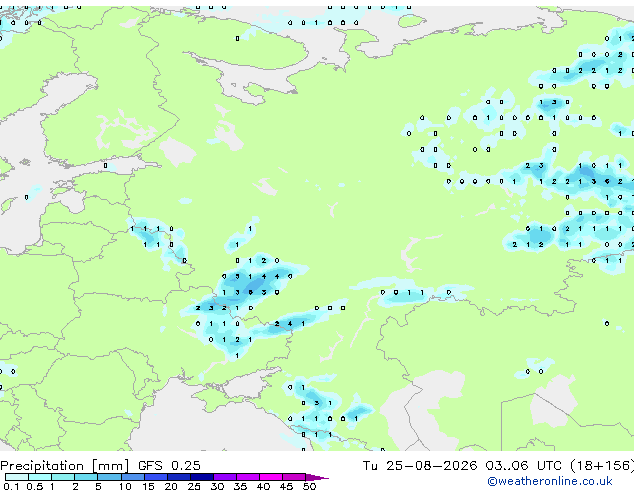Click the '45' legend label
Screen dimensions: 634x490
[x=286, y=486]
